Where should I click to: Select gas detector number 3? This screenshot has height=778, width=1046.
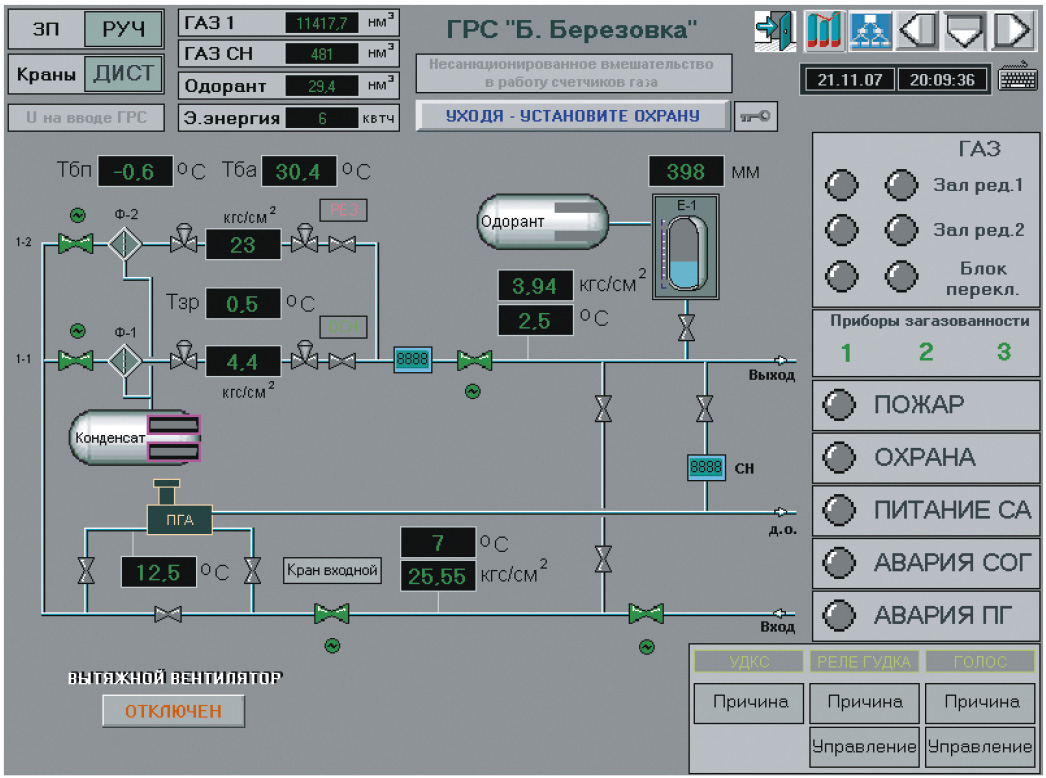tap(1004, 352)
